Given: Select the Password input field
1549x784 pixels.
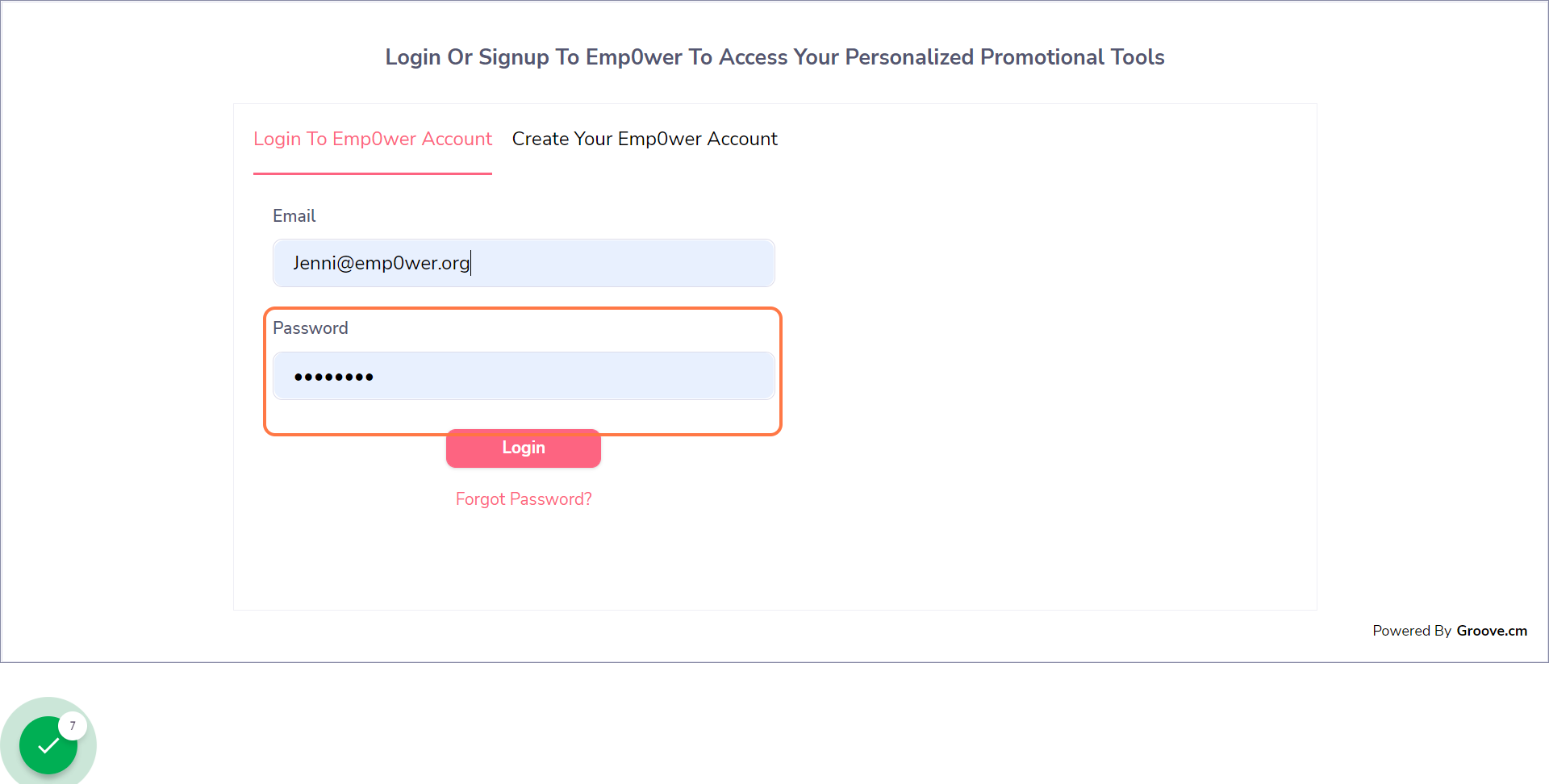Looking at the screenshot, I should (x=524, y=376).
